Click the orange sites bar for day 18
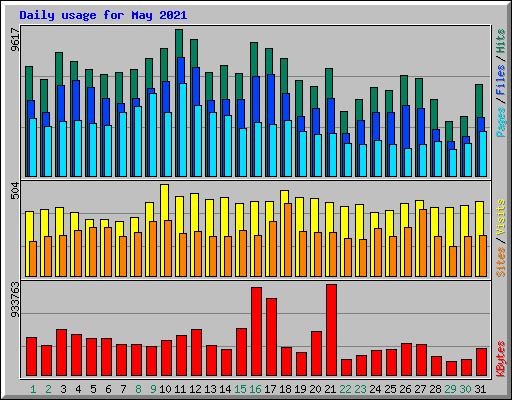This screenshot has width=512, height=400. (288, 240)
